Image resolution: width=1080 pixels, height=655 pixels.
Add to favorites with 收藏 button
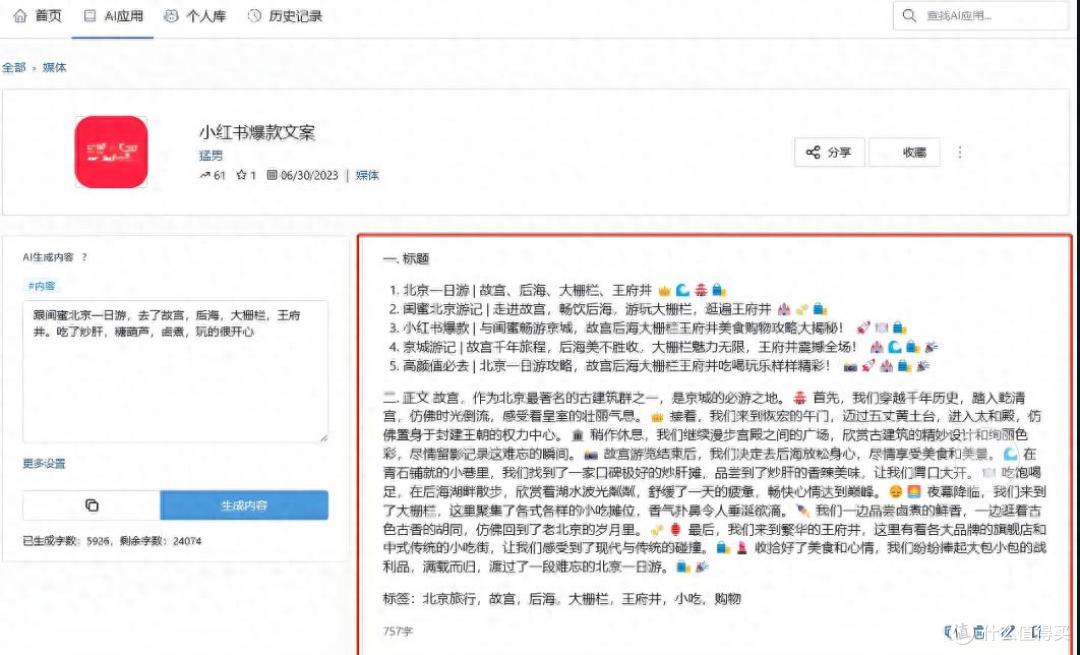tap(904, 152)
